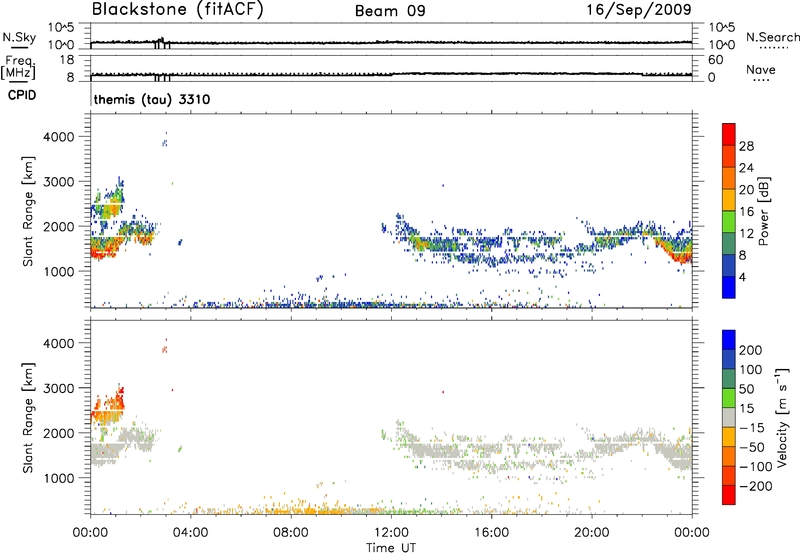Image resolution: width=800 pixels, height=554 pixels.
Task: Click the power colorbar red swatch above 28
Action: click(x=729, y=134)
